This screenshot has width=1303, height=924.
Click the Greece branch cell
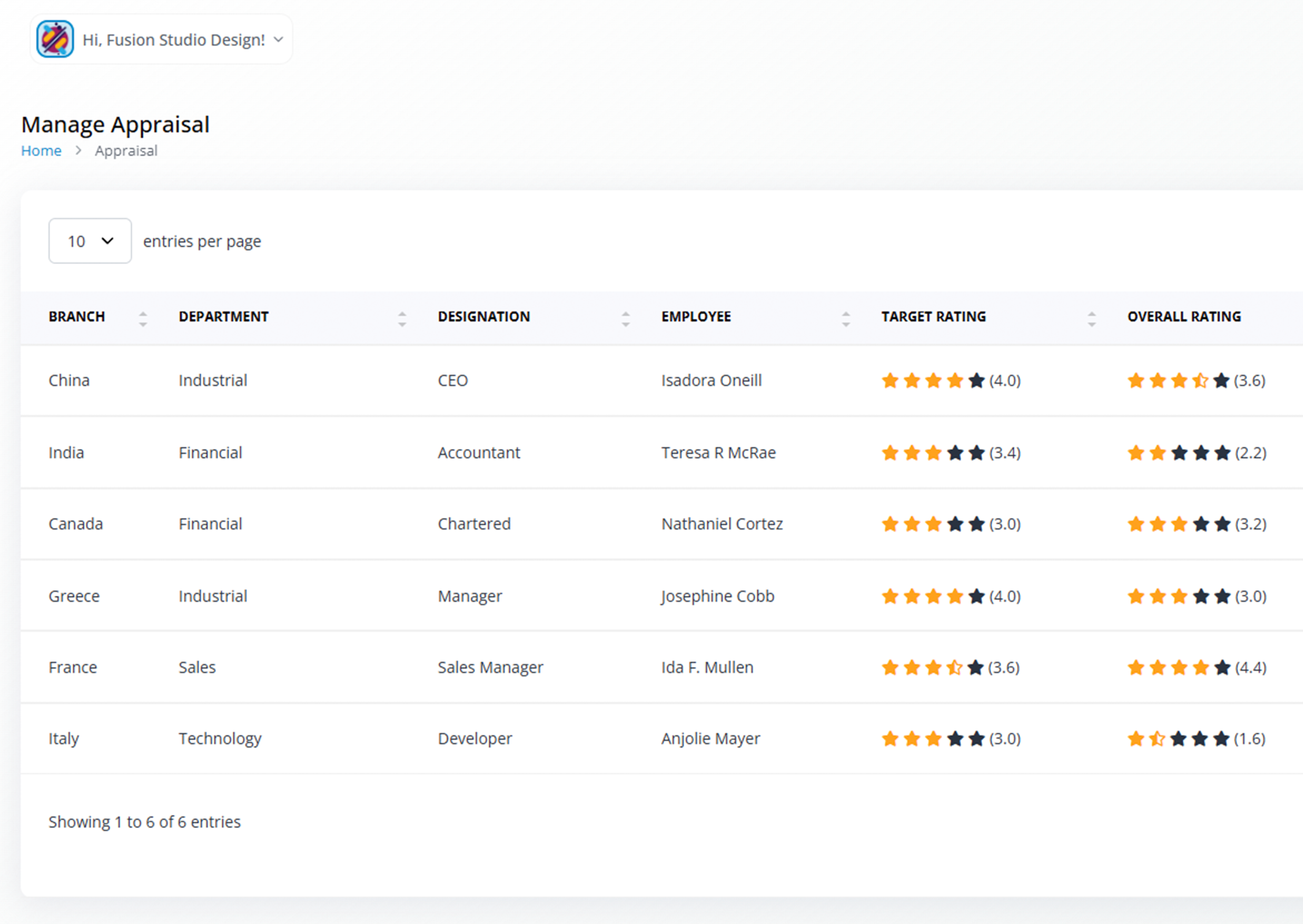pyautogui.click(x=74, y=596)
